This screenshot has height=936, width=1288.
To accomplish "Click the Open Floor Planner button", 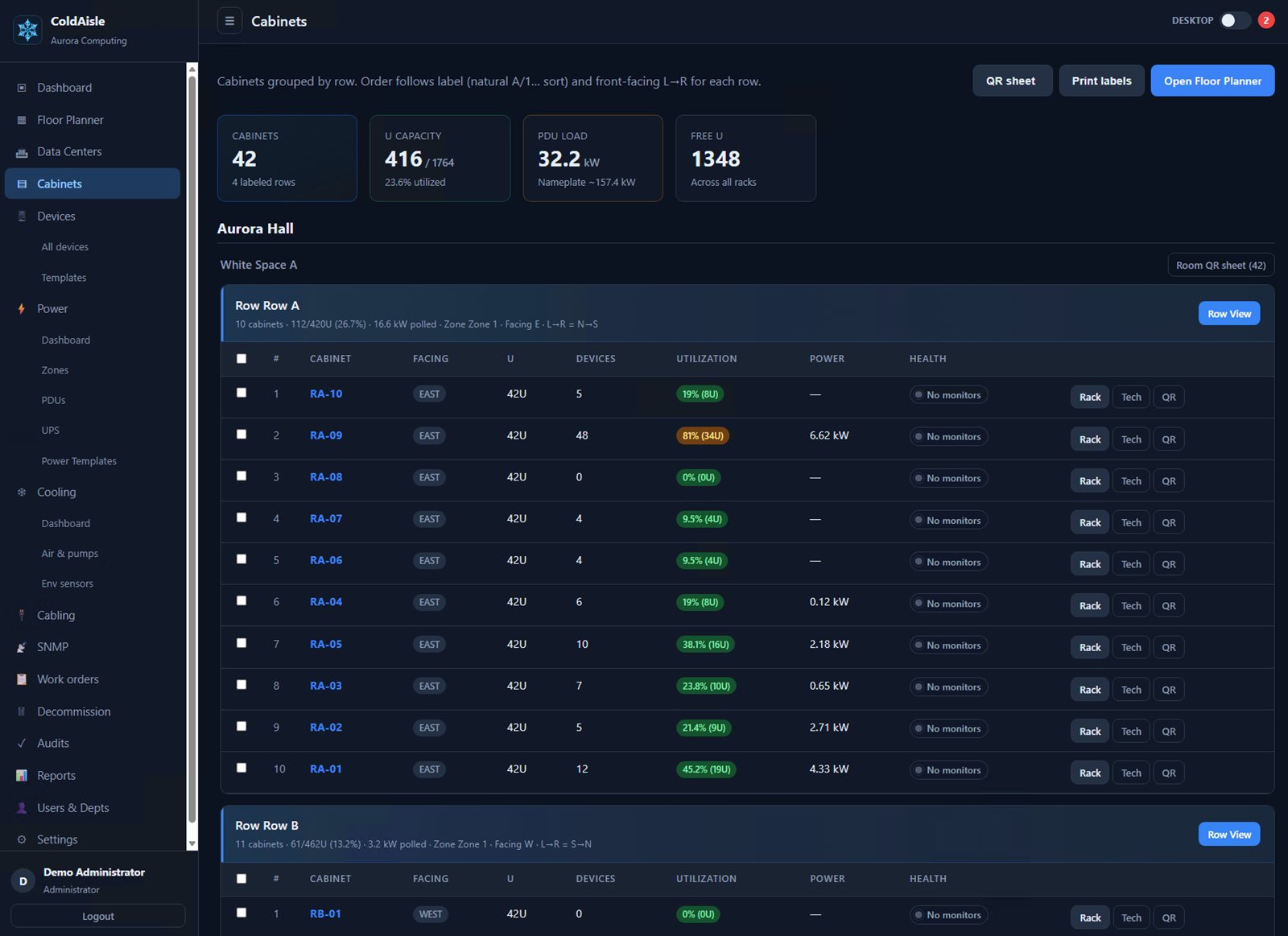I will pos(1212,80).
